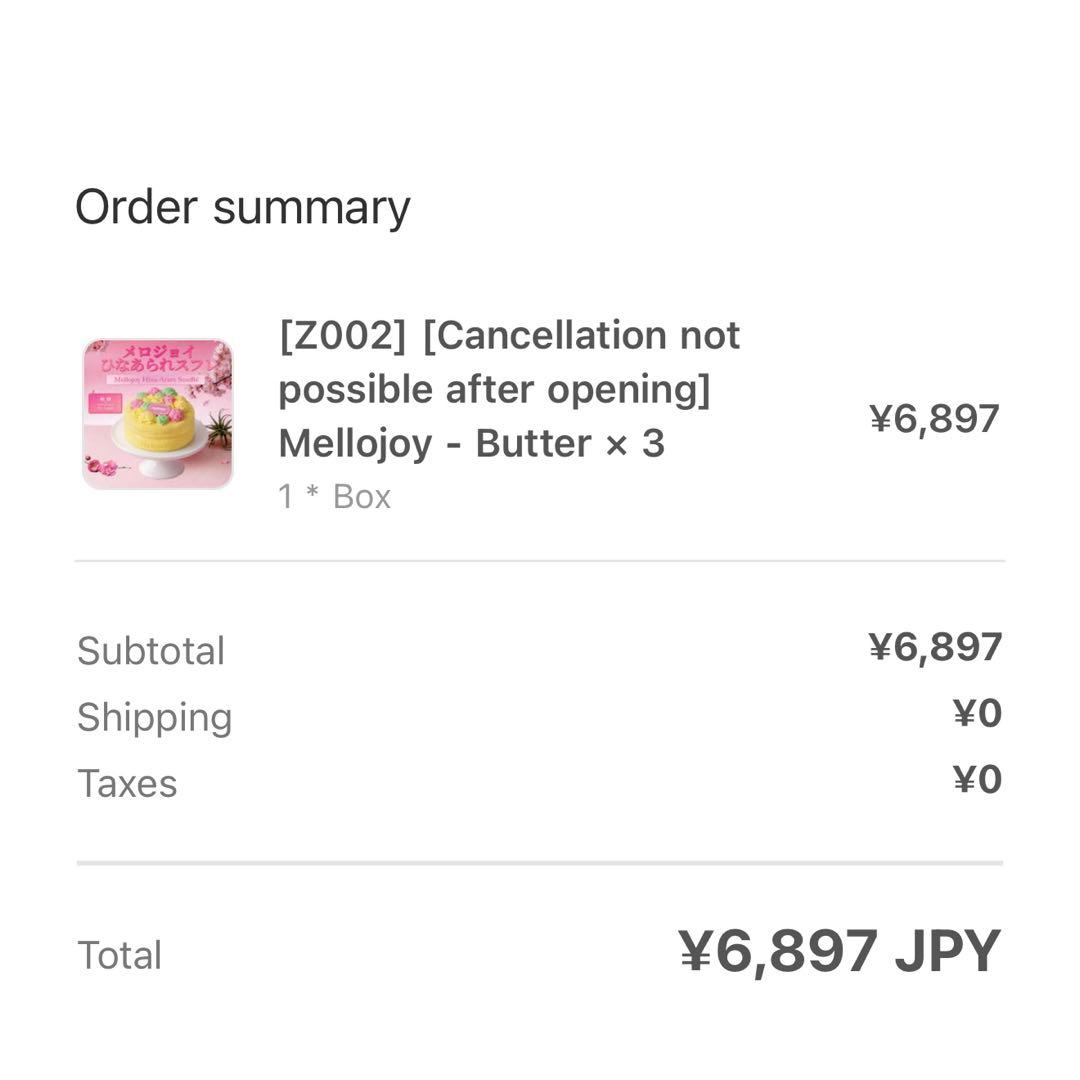Select the Shipping label
Image resolution: width=1080 pixels, height=1080 pixels.
click(x=155, y=717)
